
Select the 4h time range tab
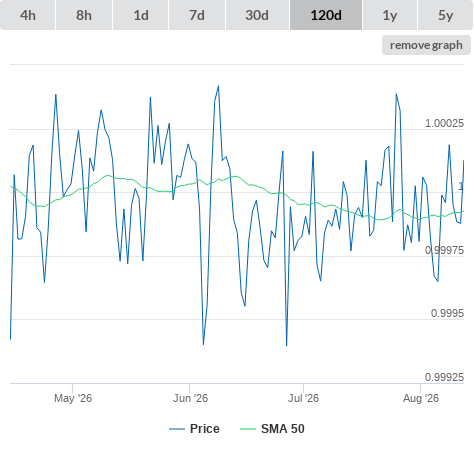pos(27,15)
